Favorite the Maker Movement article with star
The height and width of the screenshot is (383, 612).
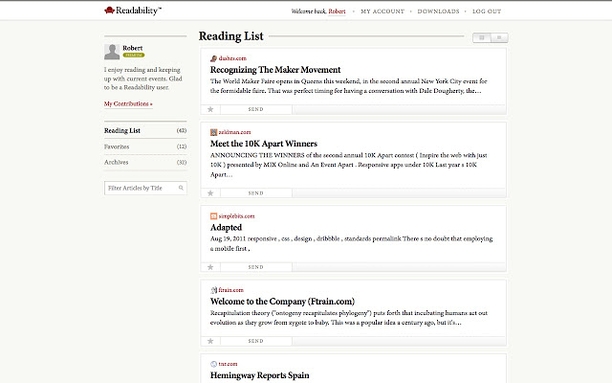210,109
